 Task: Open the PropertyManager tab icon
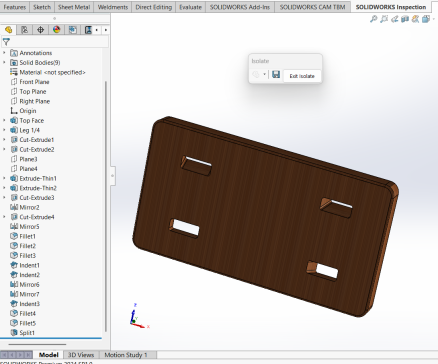(24, 30)
